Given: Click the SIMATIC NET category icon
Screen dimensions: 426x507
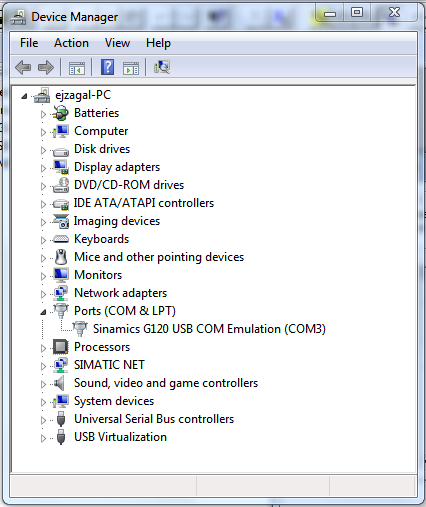Looking at the screenshot, I should (61, 365).
